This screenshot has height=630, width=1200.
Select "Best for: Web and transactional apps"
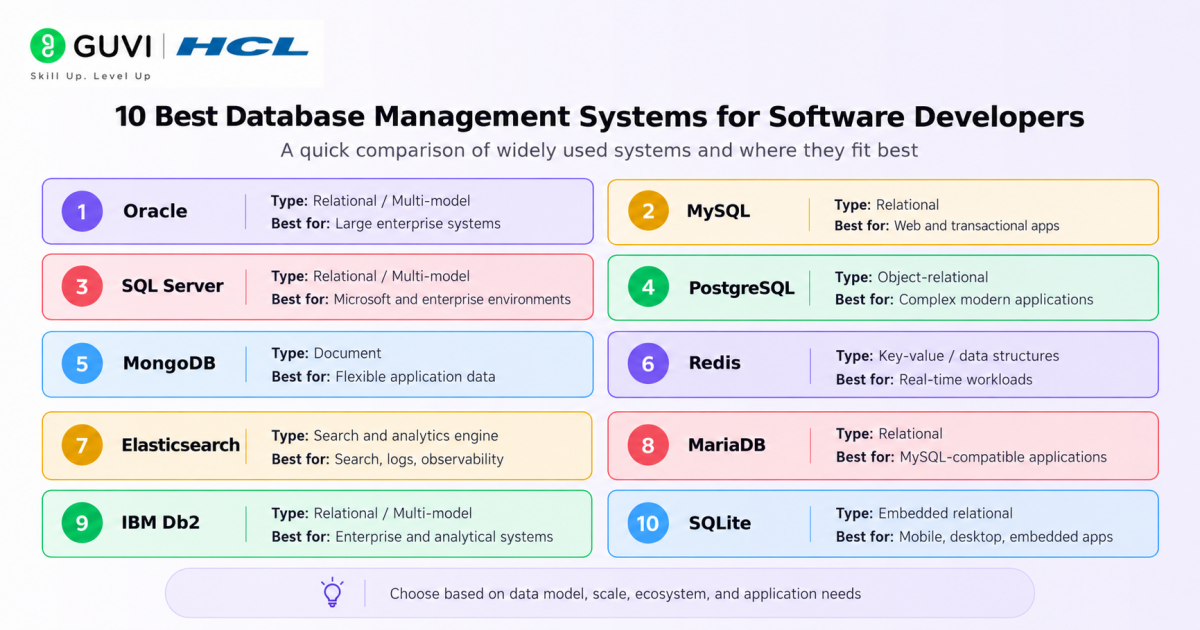pos(947,226)
